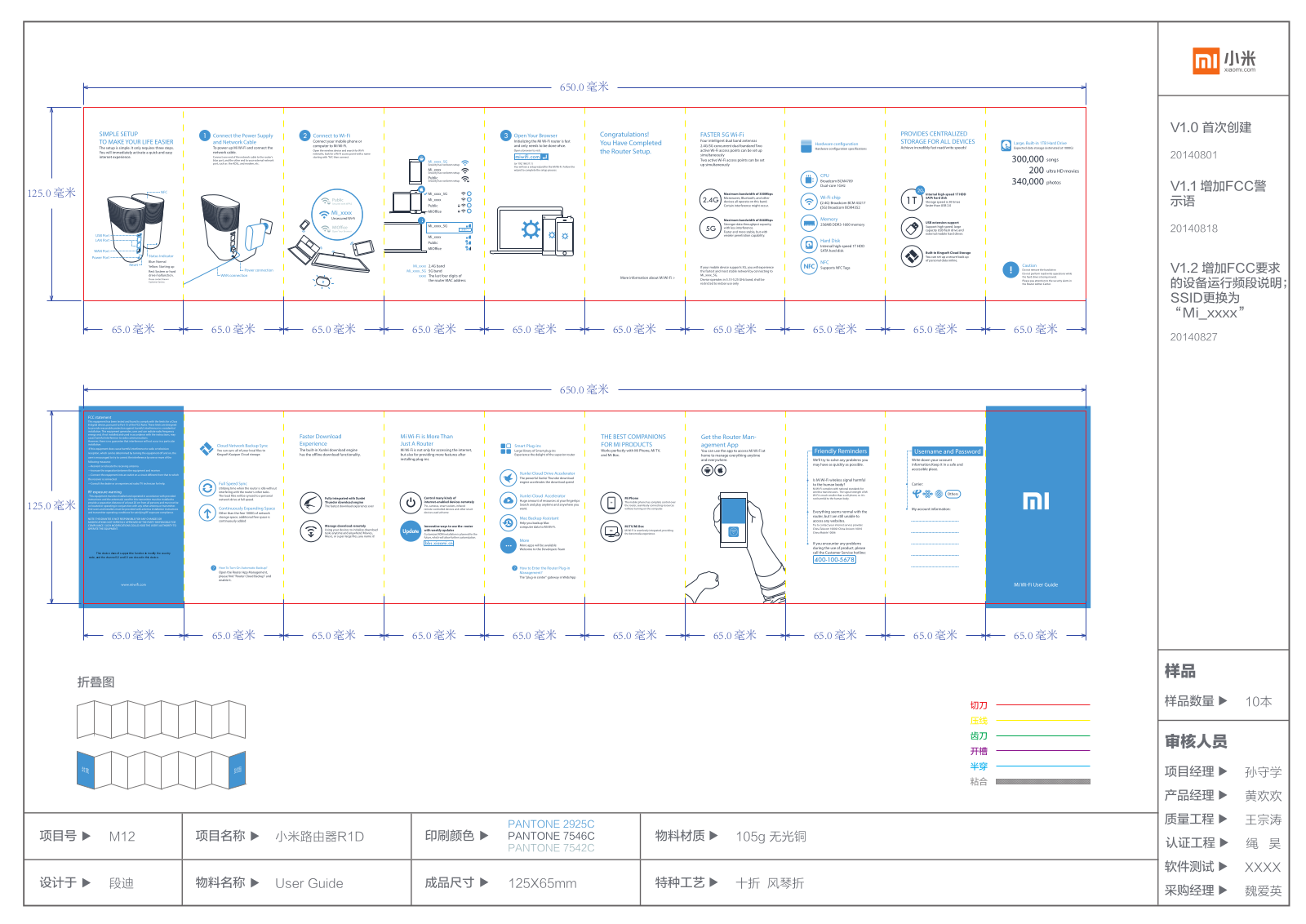1306x924 pixels.
Task: Click the PANTONE 2925C color text
Action: pos(551,824)
